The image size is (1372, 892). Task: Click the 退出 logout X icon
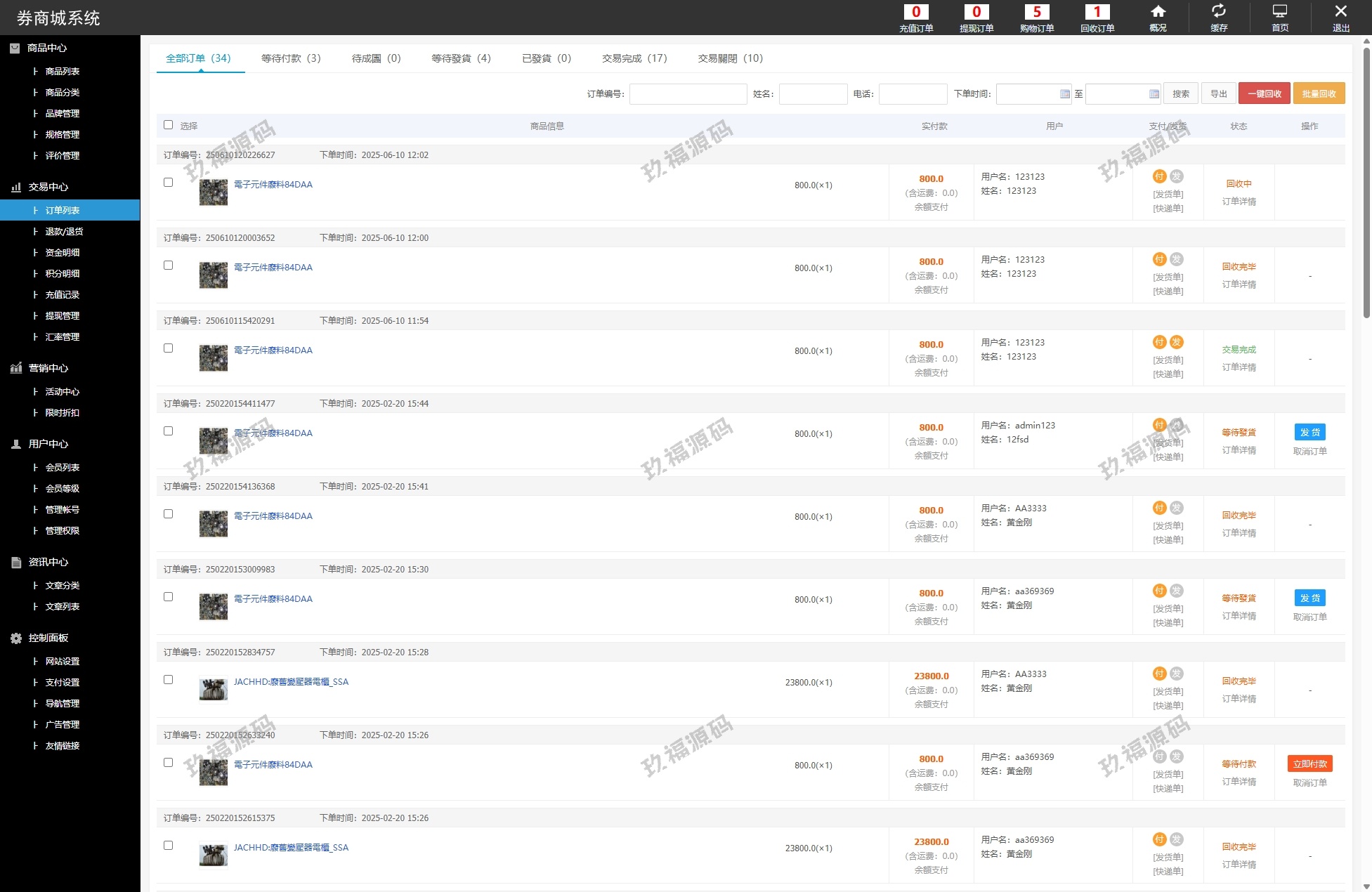click(x=1340, y=11)
